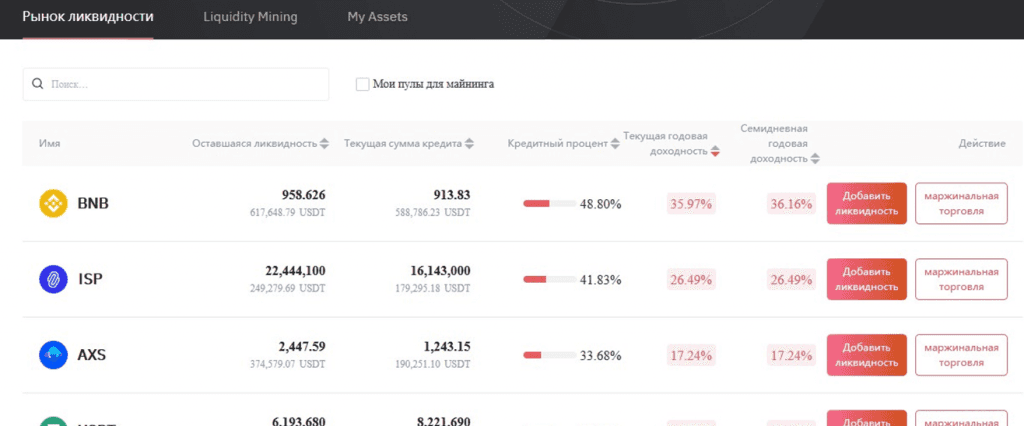Click 374,579.07 USDT value
This screenshot has height=426, width=1024.
(x=287, y=364)
